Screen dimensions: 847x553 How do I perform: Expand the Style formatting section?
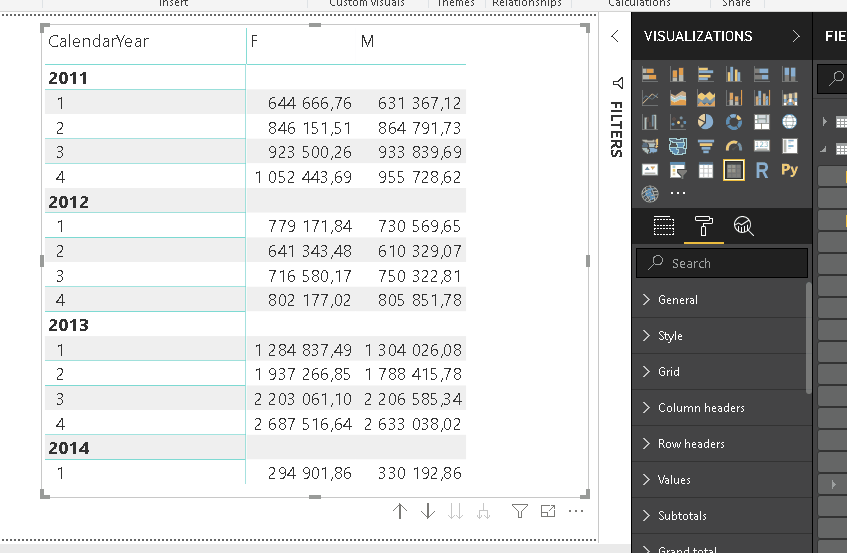point(722,336)
